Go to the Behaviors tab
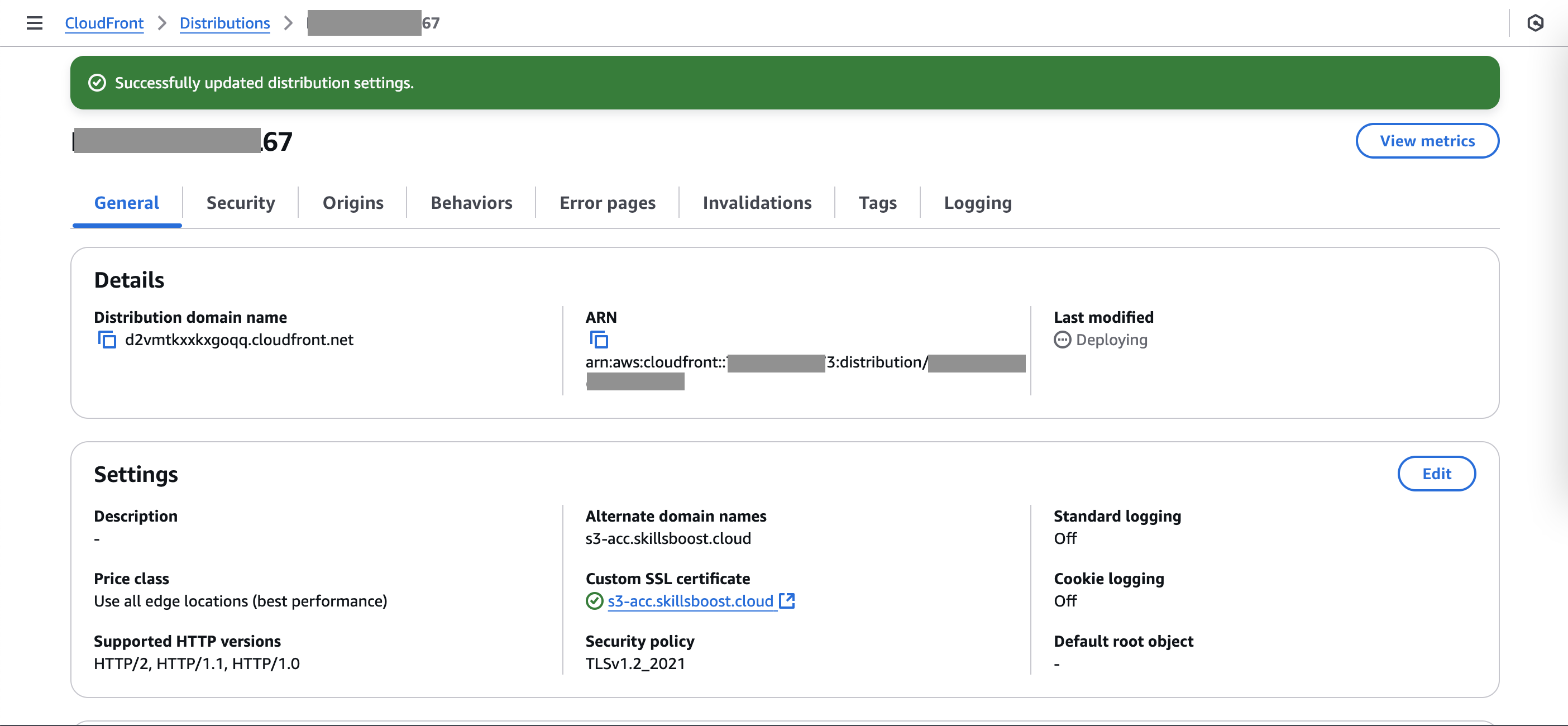 [471, 203]
